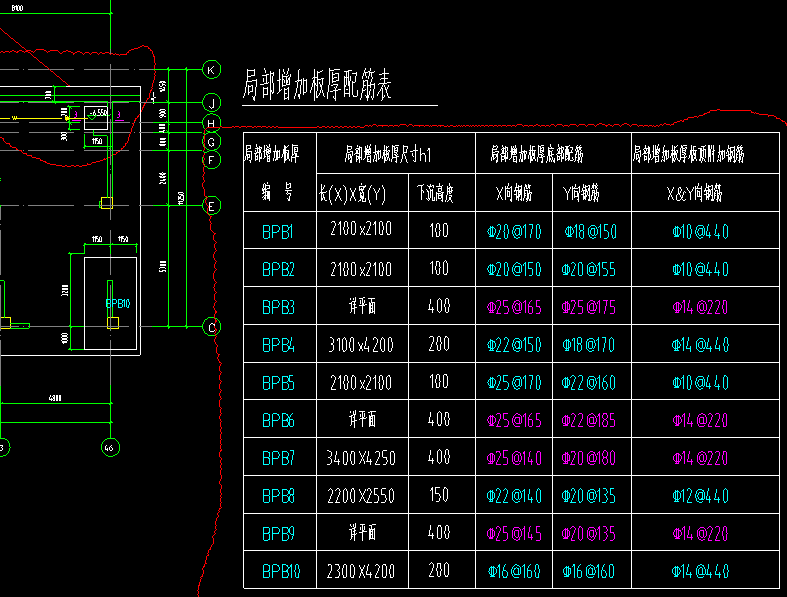787x597 pixels.
Task: Select Φ20@170 in the BPB1 row
Action: pos(514,232)
